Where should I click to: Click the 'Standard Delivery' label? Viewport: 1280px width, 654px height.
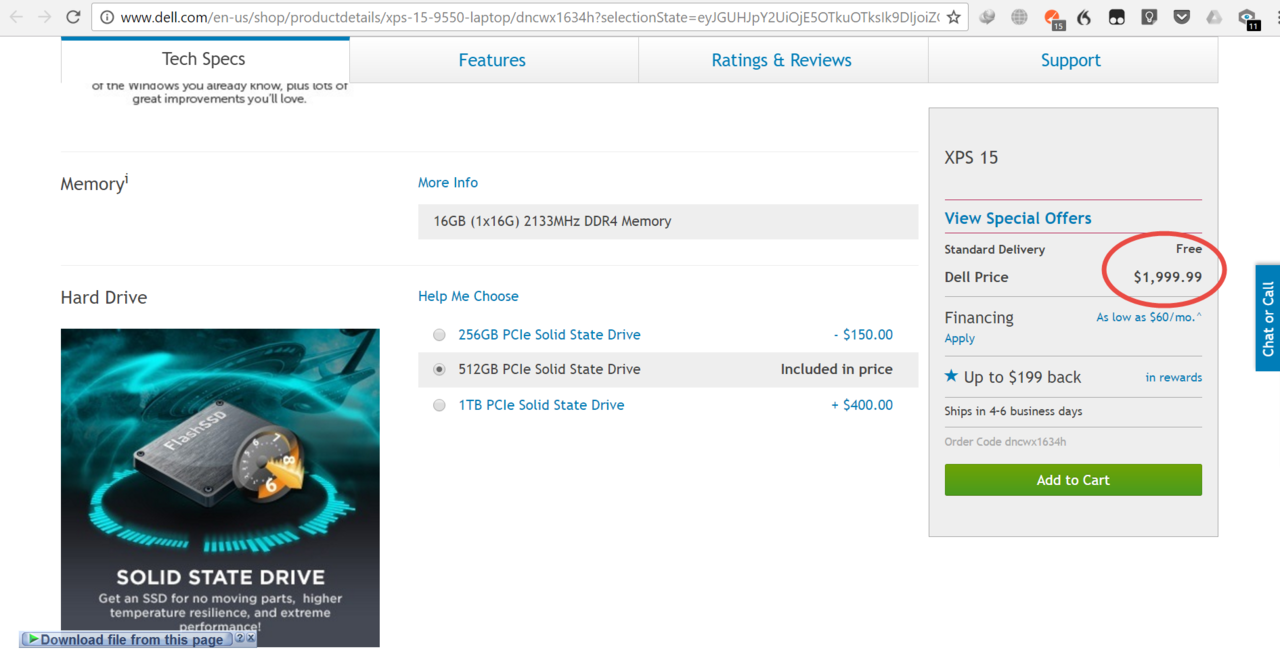pyautogui.click(x=995, y=250)
